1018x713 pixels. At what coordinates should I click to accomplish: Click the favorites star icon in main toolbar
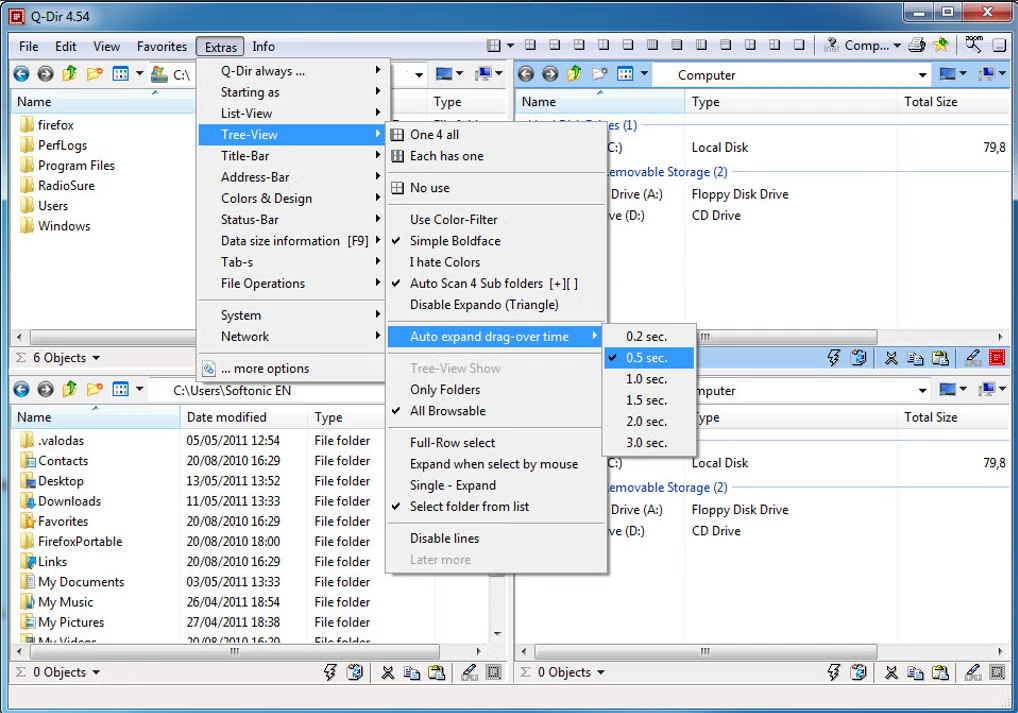pyautogui.click(x=941, y=45)
